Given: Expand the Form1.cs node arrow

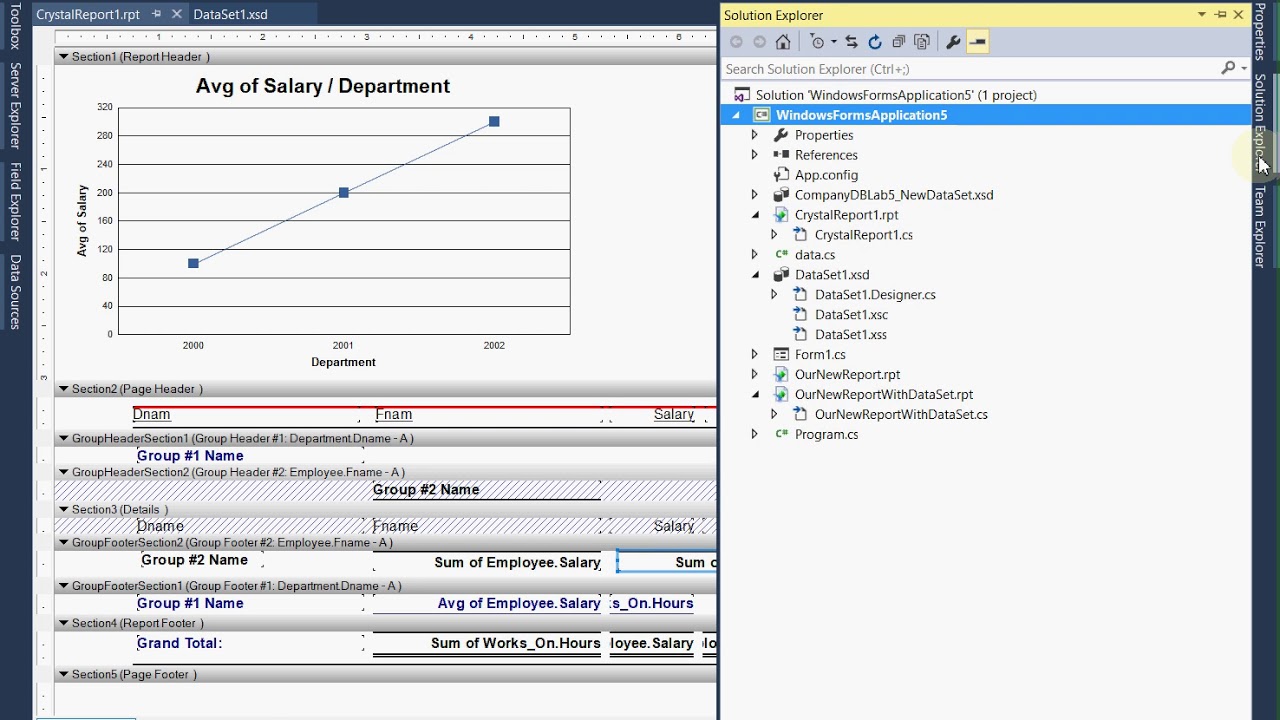Looking at the screenshot, I should coord(754,355).
